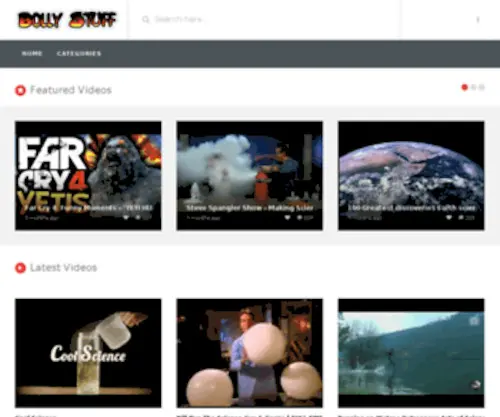Open the Cool Science video thumbnail
This screenshot has height=417, width=500.
(x=88, y=353)
